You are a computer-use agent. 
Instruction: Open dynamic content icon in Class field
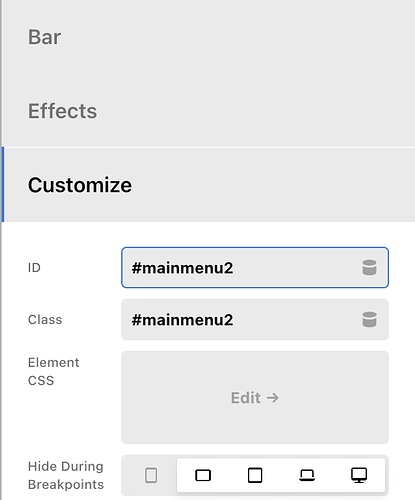tap(369, 319)
